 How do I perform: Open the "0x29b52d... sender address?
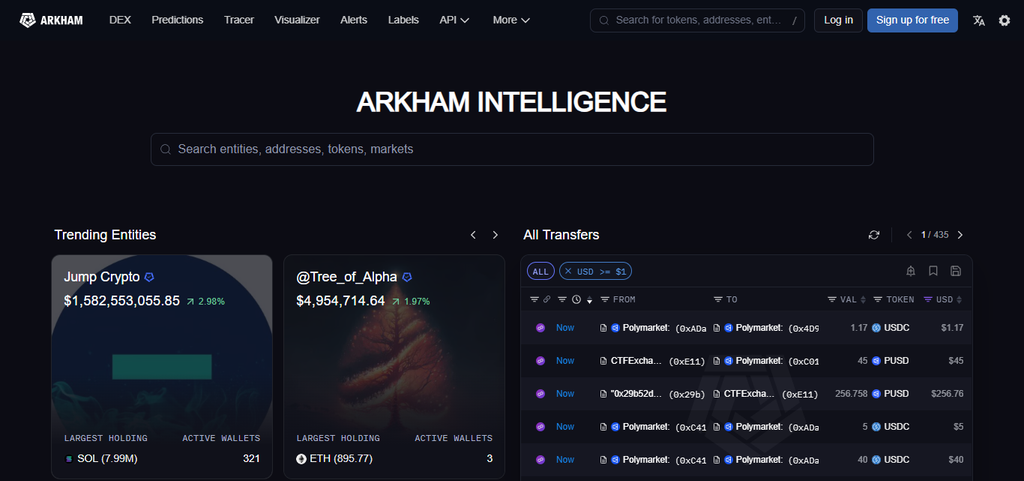(637, 394)
